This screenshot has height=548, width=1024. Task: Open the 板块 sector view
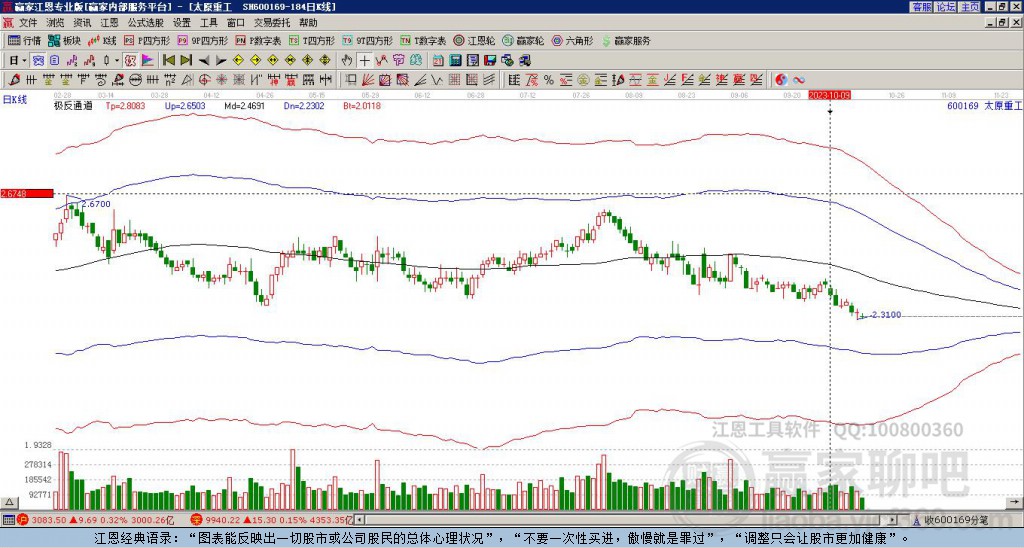pyautogui.click(x=65, y=40)
